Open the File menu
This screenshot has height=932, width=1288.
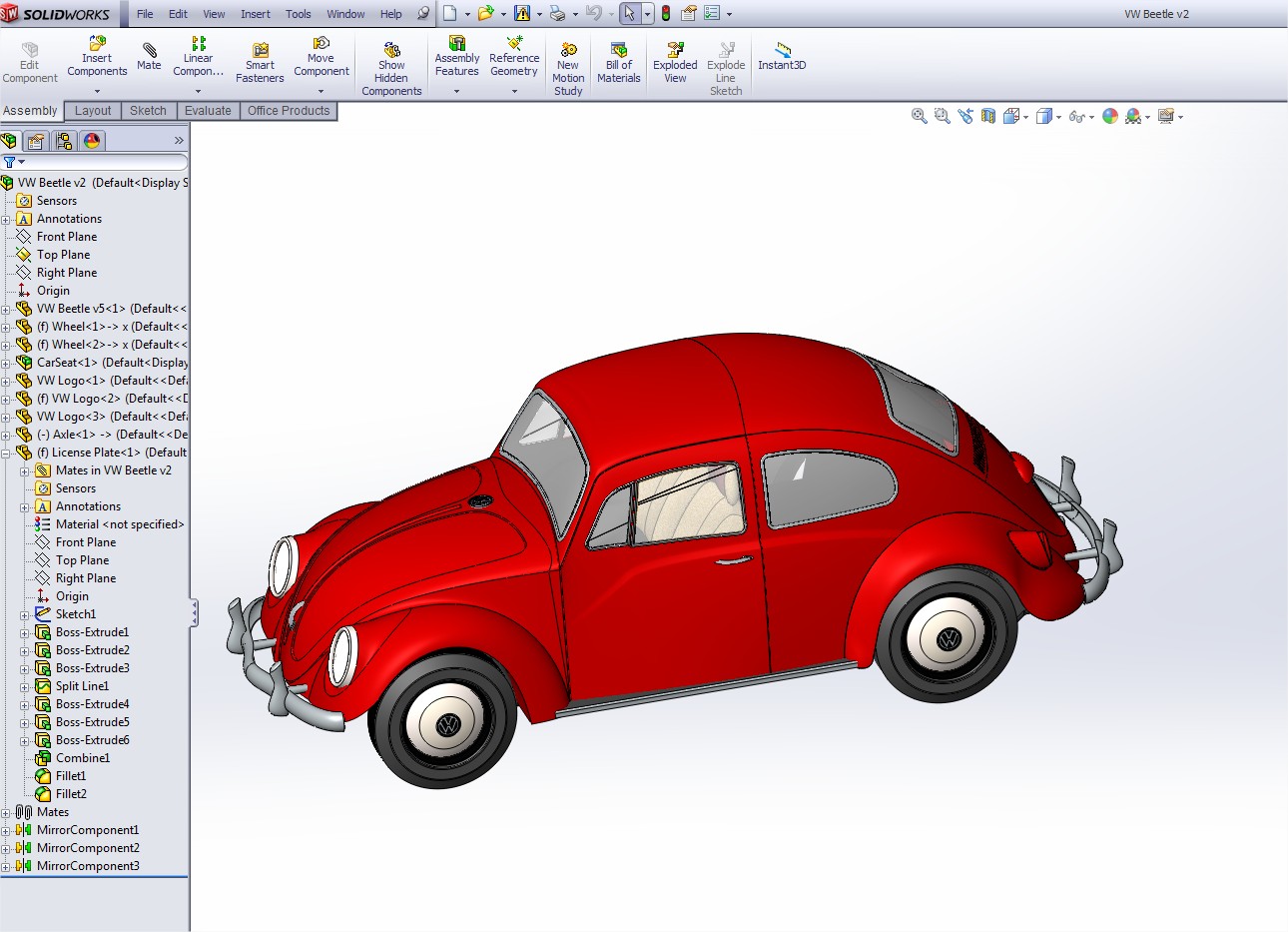click(x=145, y=14)
